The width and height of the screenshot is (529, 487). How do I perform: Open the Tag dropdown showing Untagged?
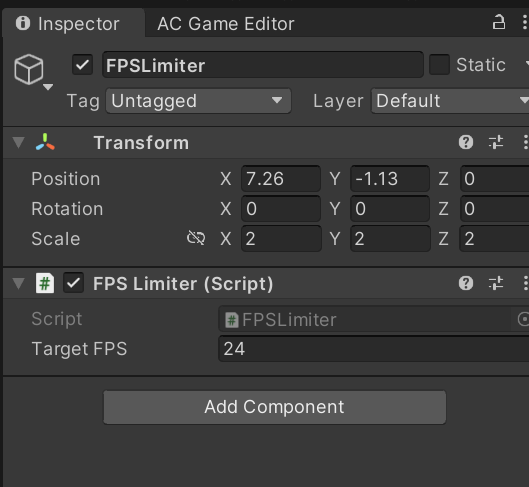pyautogui.click(x=198, y=101)
